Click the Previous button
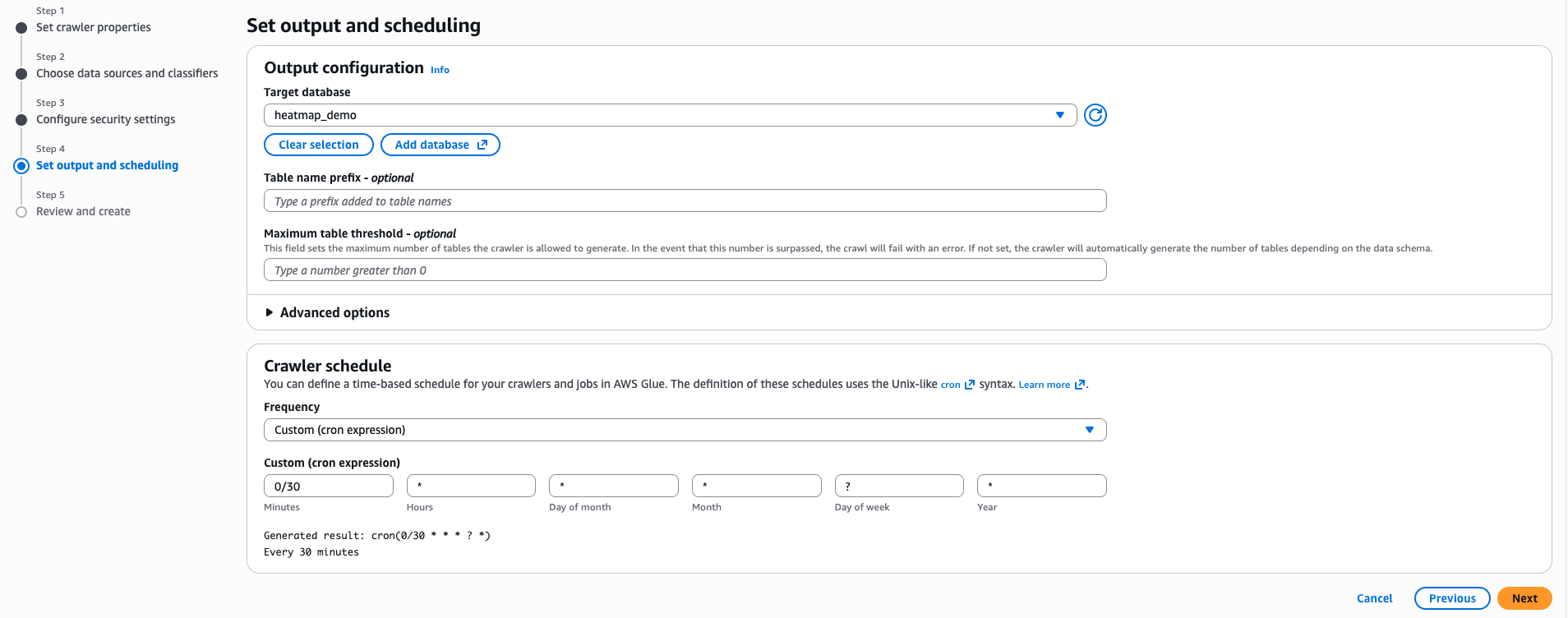Image resolution: width=1568 pixels, height=618 pixels. click(1451, 598)
